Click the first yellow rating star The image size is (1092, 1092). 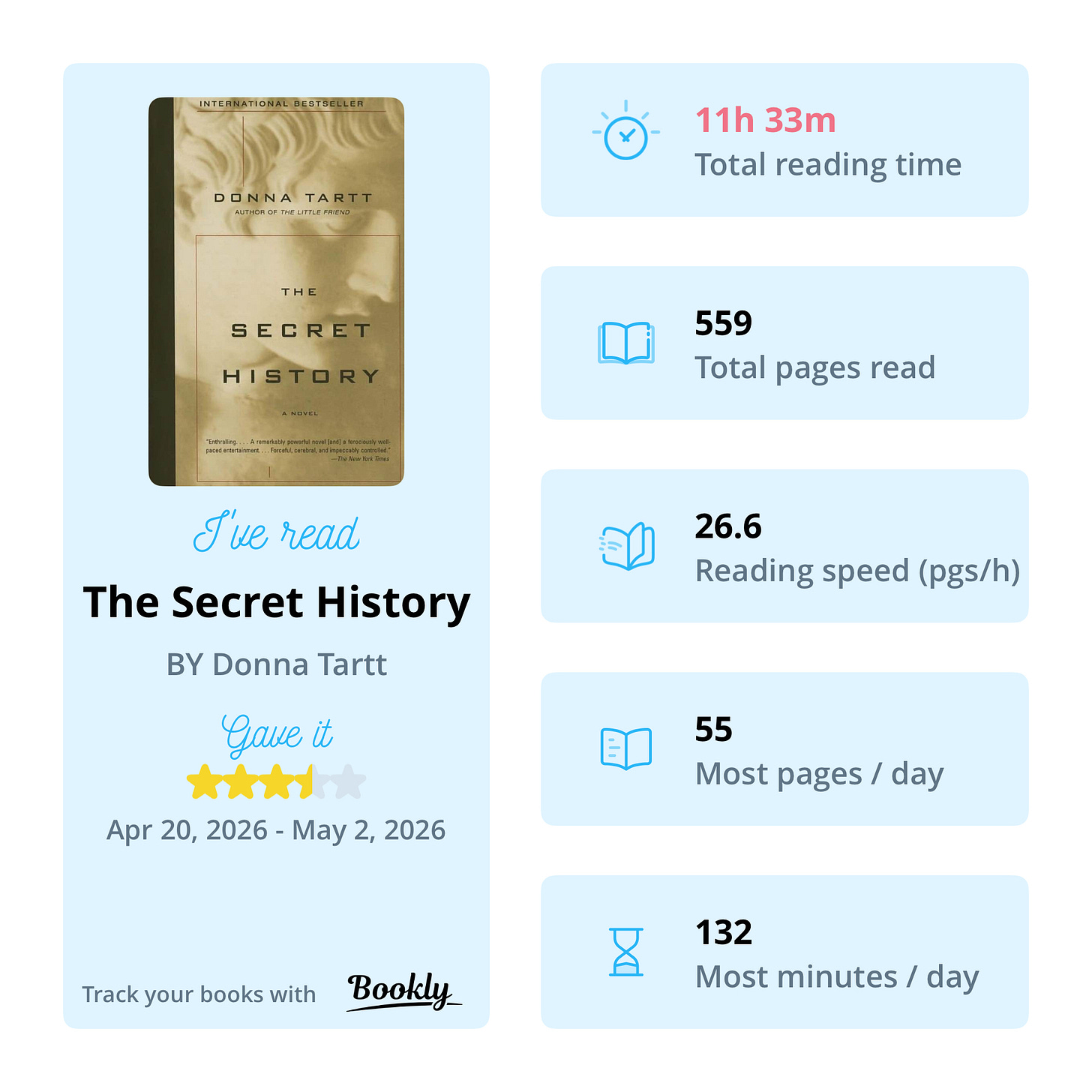(x=202, y=782)
